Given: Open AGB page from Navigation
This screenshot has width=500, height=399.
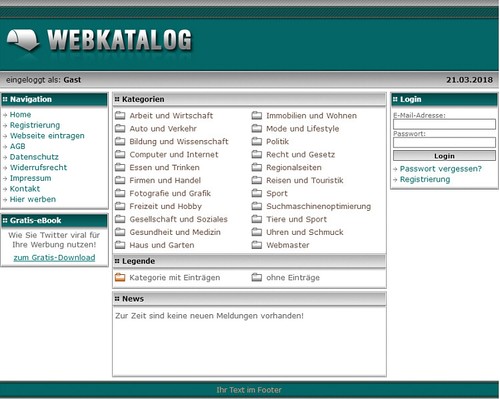Looking at the screenshot, I should (x=17, y=146).
